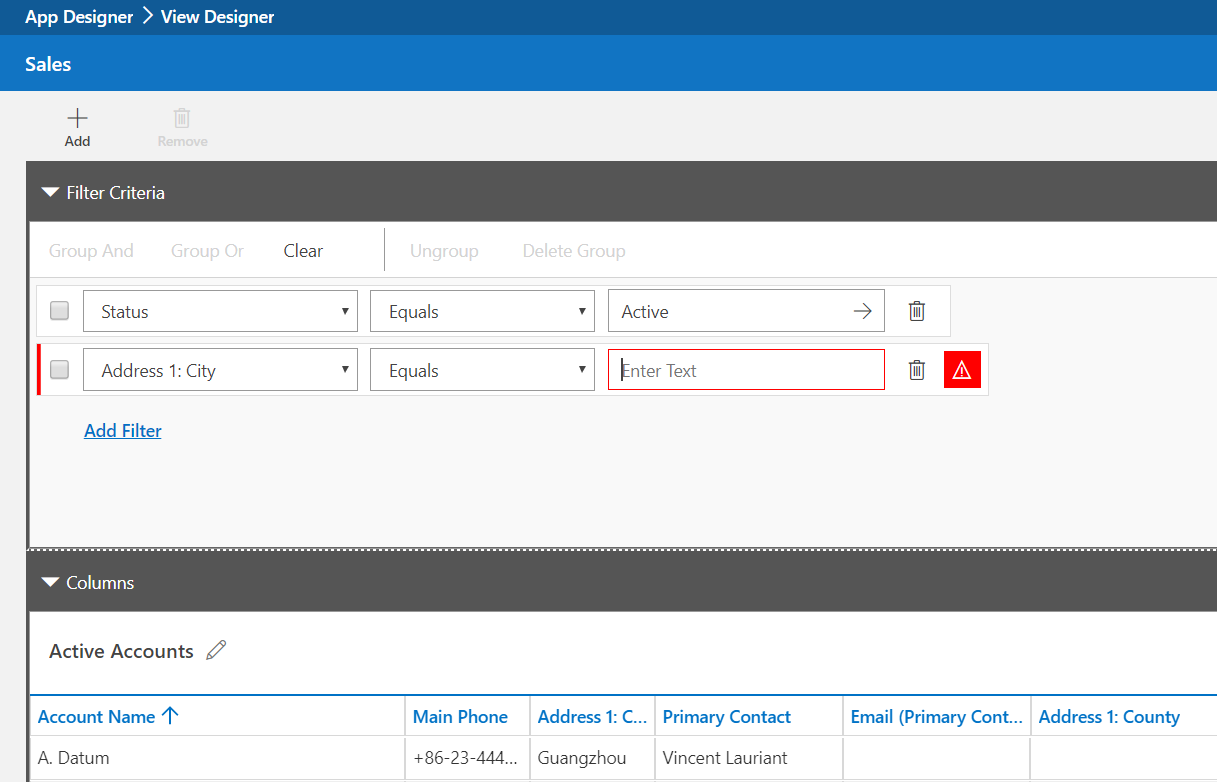Click the Vincent Lauriant cell
1217x782 pixels.
coord(748,758)
